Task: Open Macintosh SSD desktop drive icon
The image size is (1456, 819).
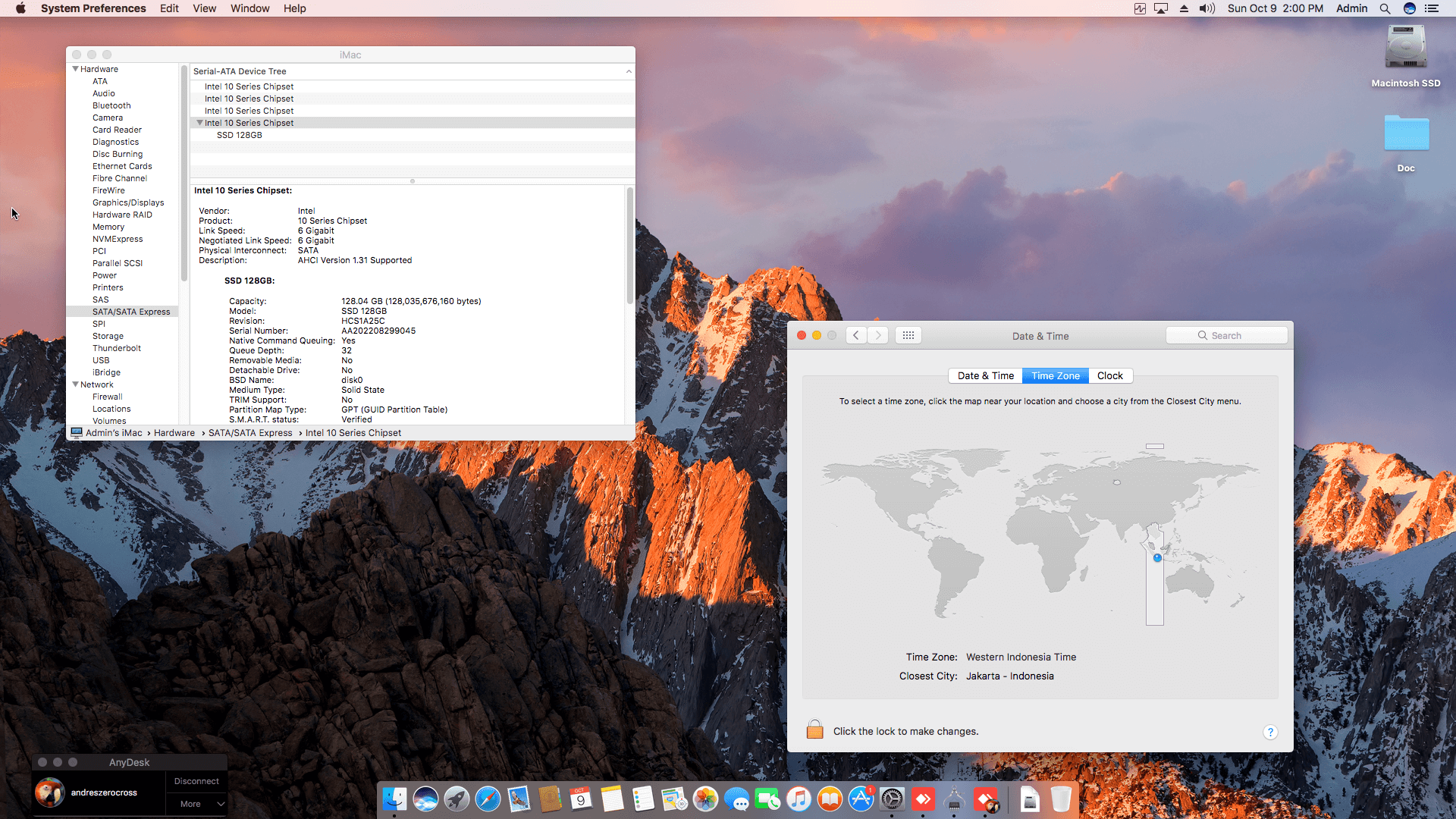Action: pyautogui.click(x=1406, y=49)
